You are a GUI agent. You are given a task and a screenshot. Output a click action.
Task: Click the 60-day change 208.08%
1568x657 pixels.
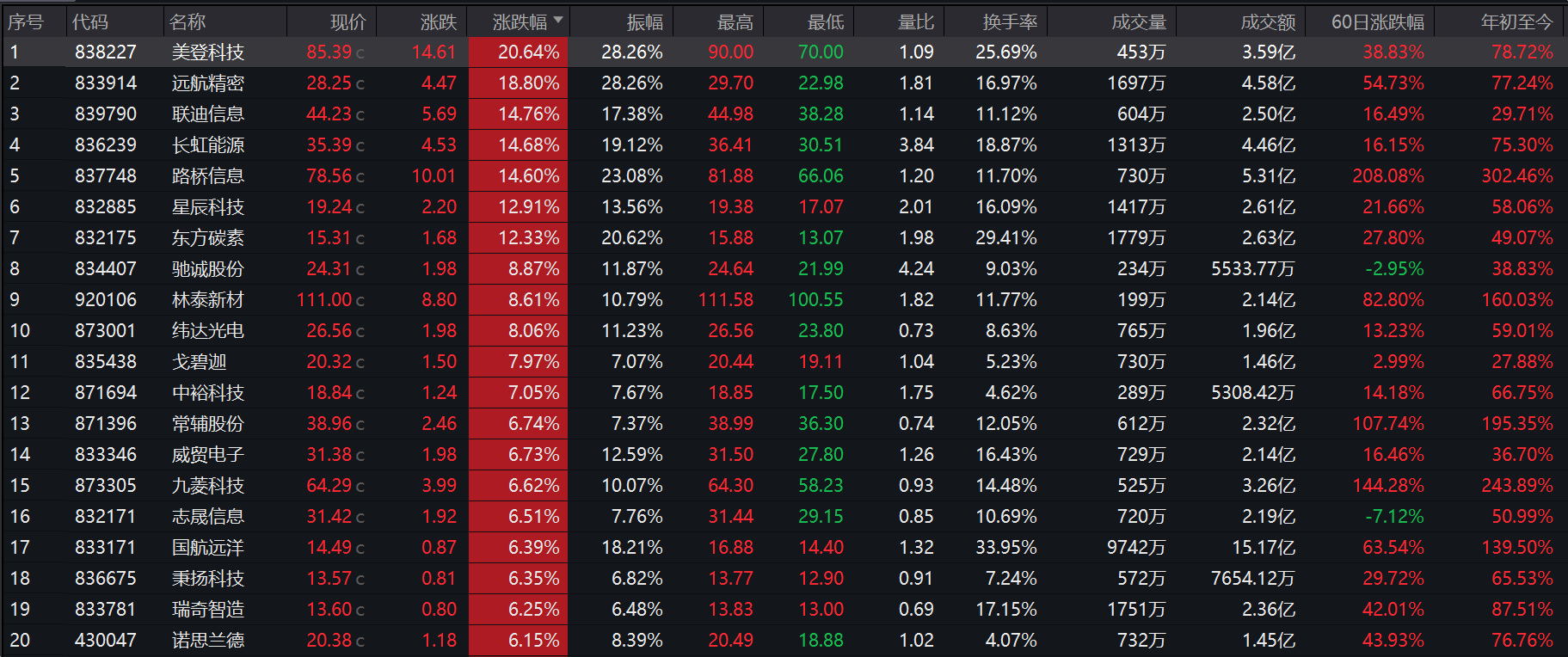coord(1388,176)
